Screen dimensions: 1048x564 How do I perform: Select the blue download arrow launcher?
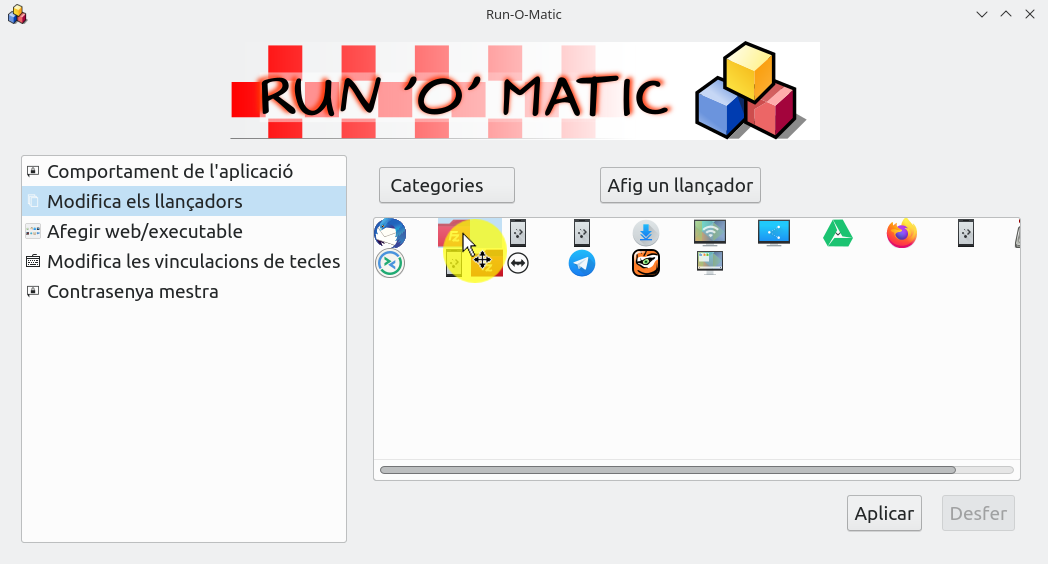coord(646,234)
